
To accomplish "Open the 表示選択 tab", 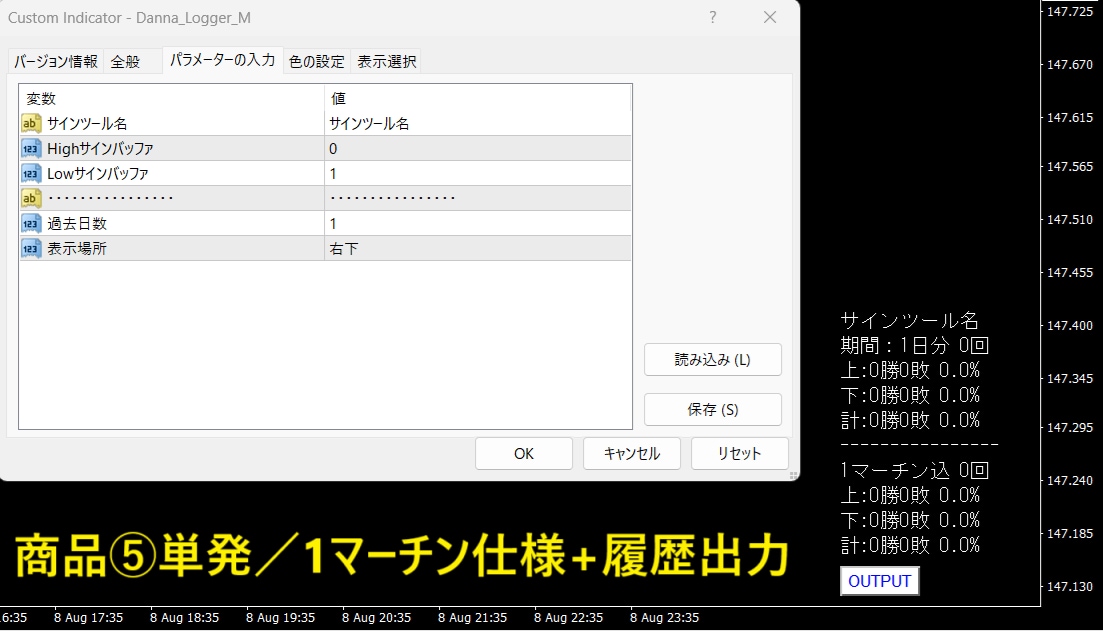I will pyautogui.click(x=386, y=62).
